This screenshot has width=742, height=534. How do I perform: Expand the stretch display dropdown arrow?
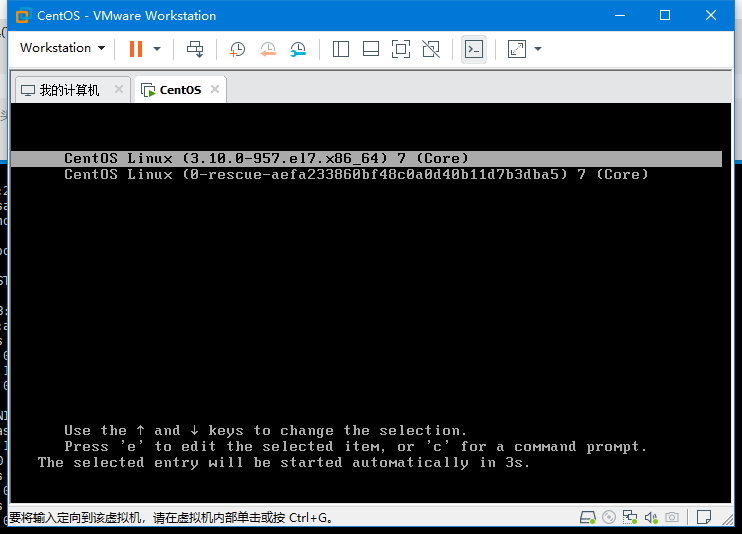click(538, 49)
